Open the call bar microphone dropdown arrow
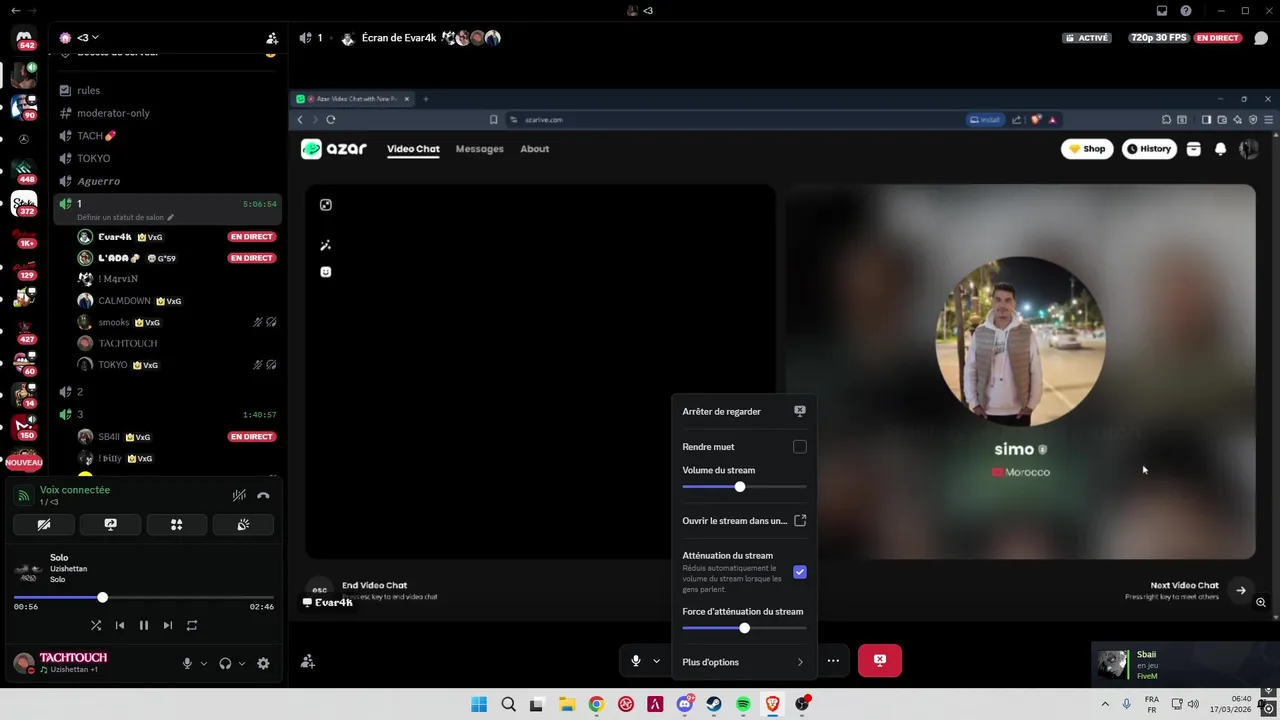The height and width of the screenshot is (720, 1280). (x=657, y=660)
